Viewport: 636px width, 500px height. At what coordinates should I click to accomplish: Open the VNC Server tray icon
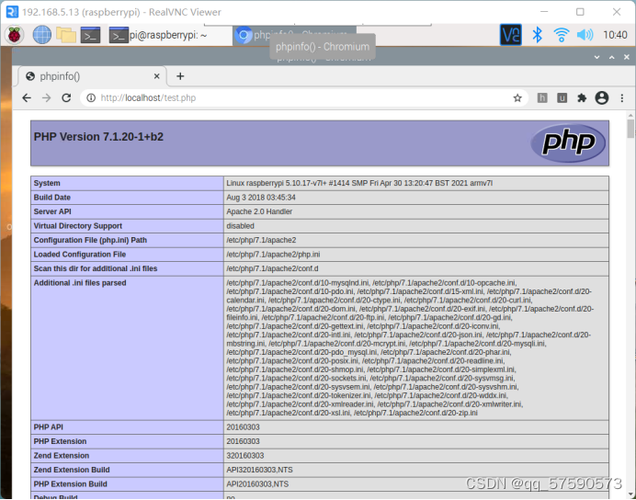pyautogui.click(x=510, y=35)
